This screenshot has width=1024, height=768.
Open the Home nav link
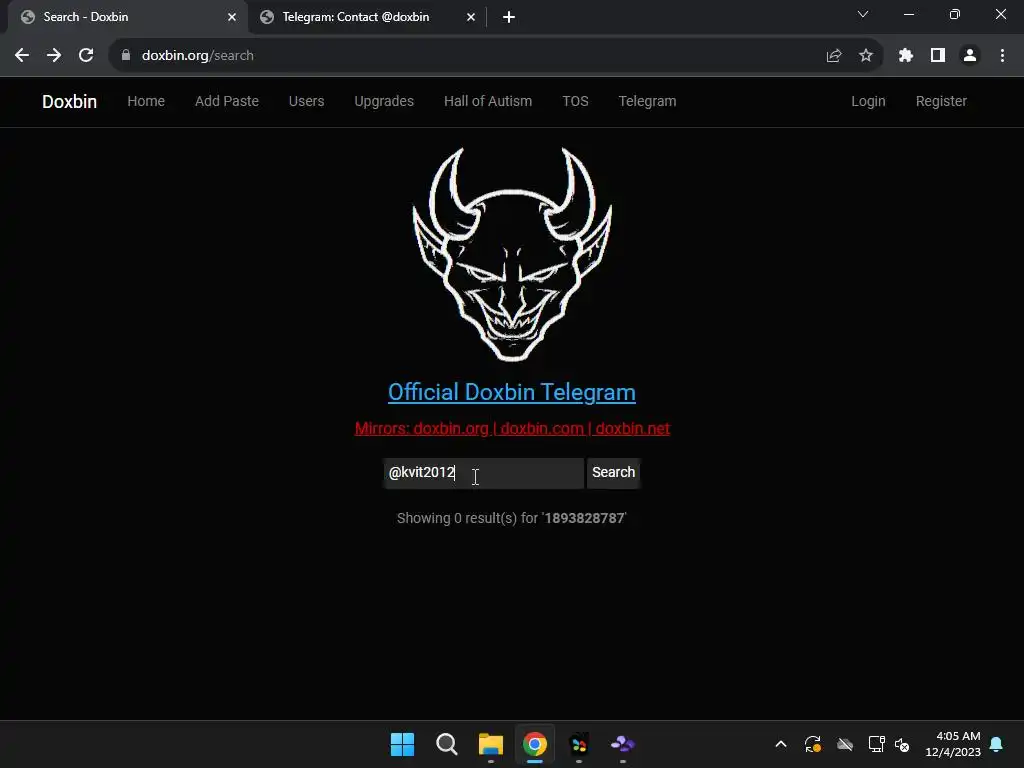pyautogui.click(x=146, y=101)
